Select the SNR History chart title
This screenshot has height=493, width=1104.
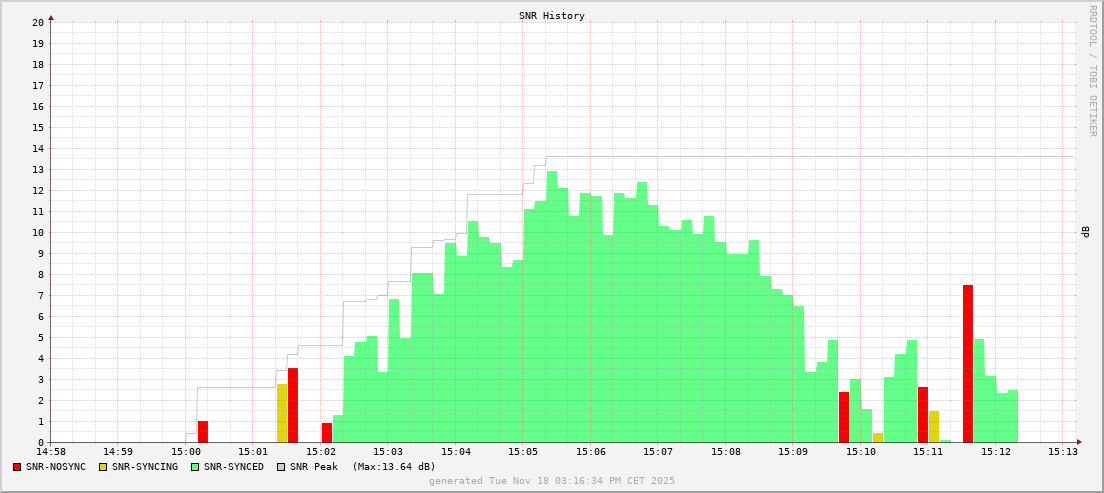coord(551,16)
